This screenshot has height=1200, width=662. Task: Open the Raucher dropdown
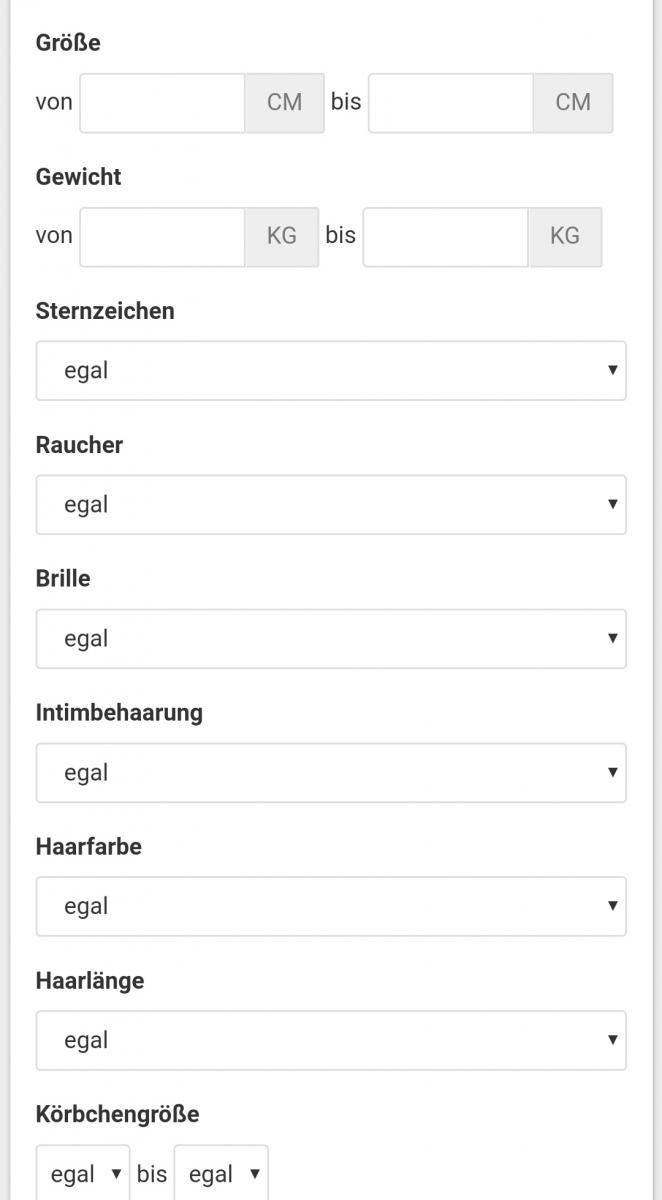pos(330,505)
